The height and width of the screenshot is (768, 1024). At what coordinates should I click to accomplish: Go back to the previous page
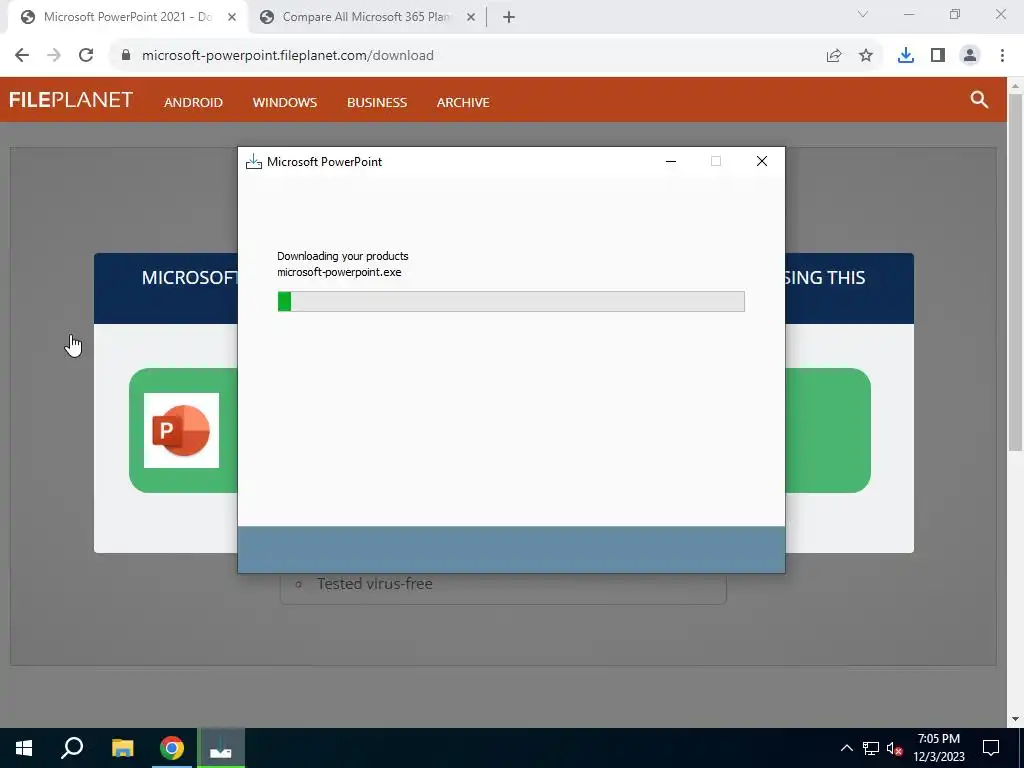[22, 56]
